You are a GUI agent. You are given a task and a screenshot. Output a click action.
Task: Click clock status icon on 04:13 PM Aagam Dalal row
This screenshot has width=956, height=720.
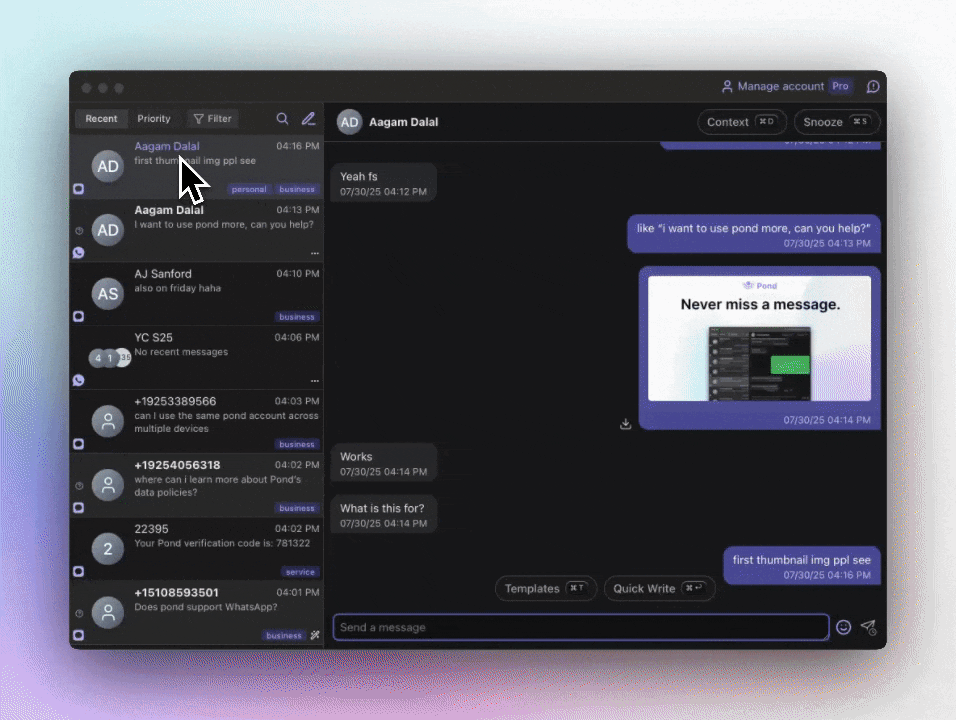click(x=79, y=231)
